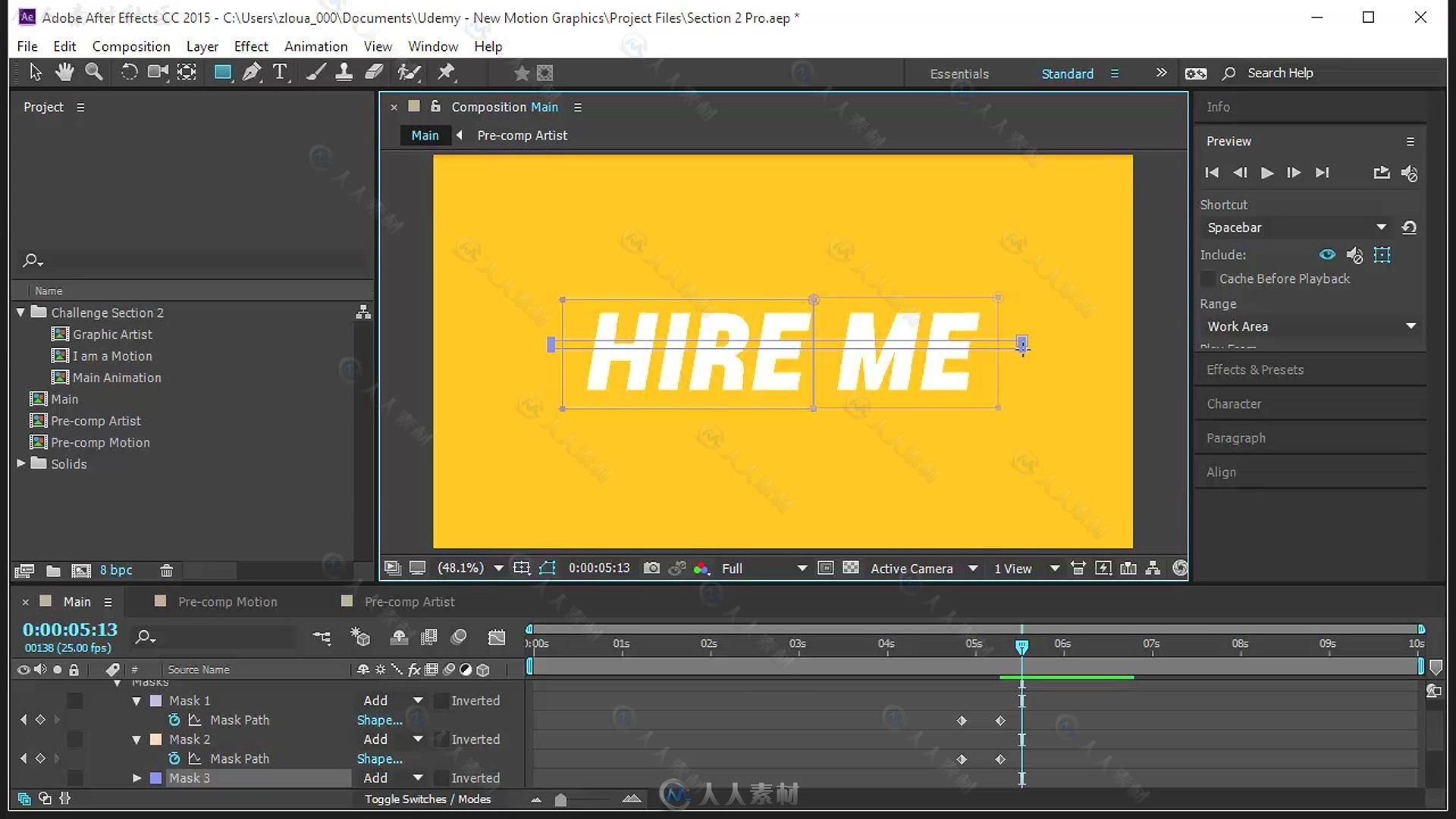
Task: Select the Zoom tool
Action: pos(94,73)
